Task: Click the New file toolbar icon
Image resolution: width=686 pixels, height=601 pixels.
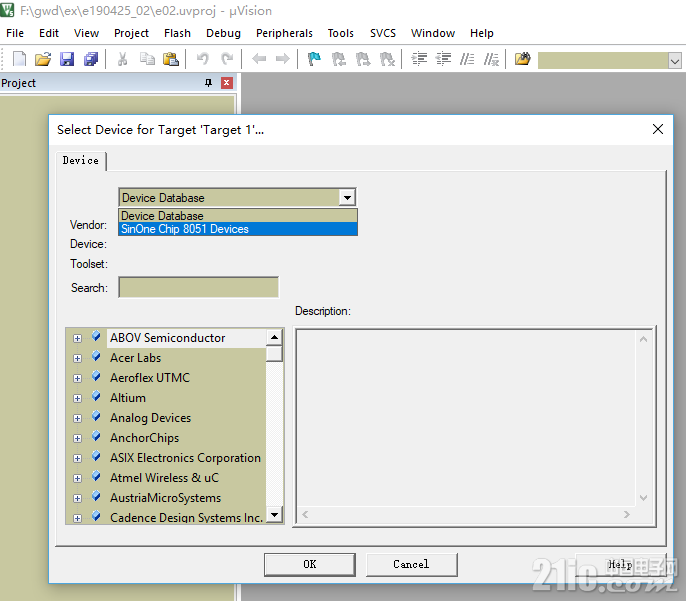Action: click(x=19, y=59)
